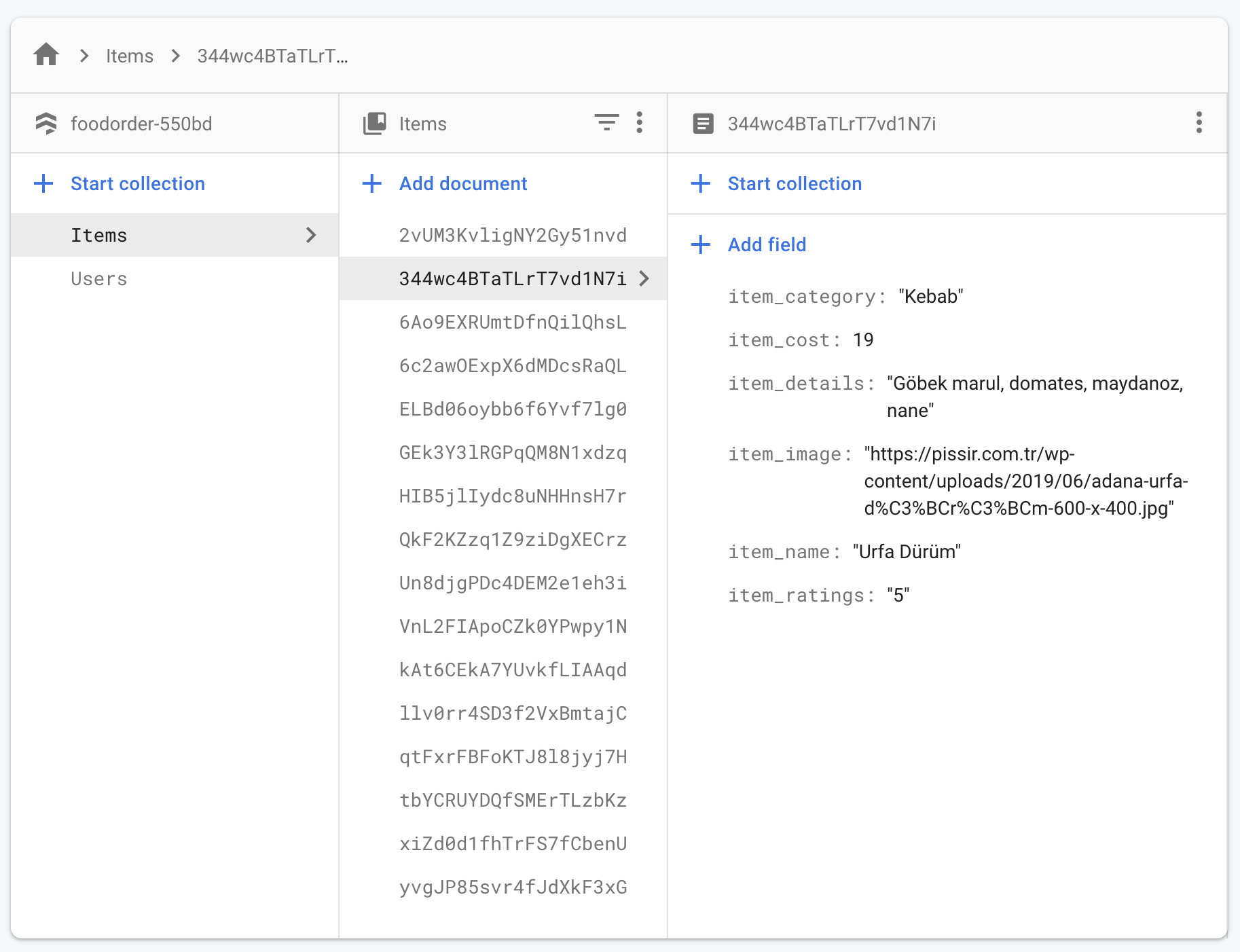Click the document icon beside 344wc4BTaTLrT7vd1N7i header

tap(703, 124)
